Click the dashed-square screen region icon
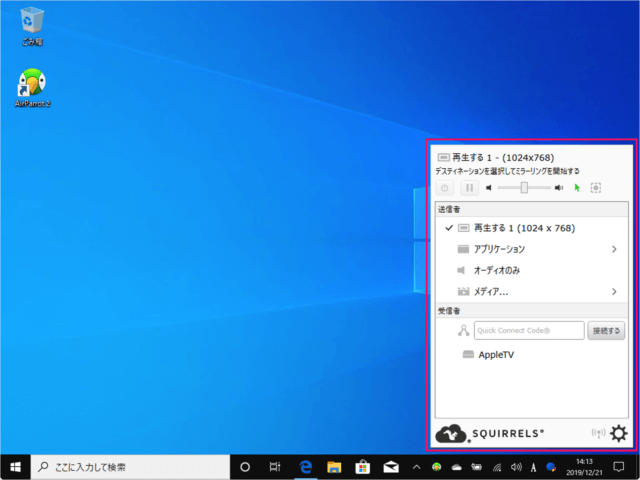Screen dimensions: 640x480 point(596,187)
